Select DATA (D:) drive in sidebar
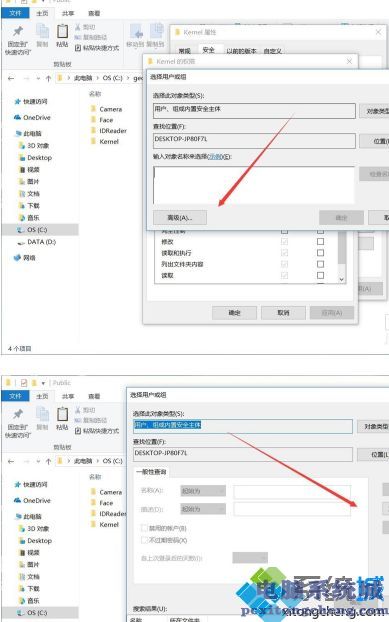 click(x=36, y=242)
